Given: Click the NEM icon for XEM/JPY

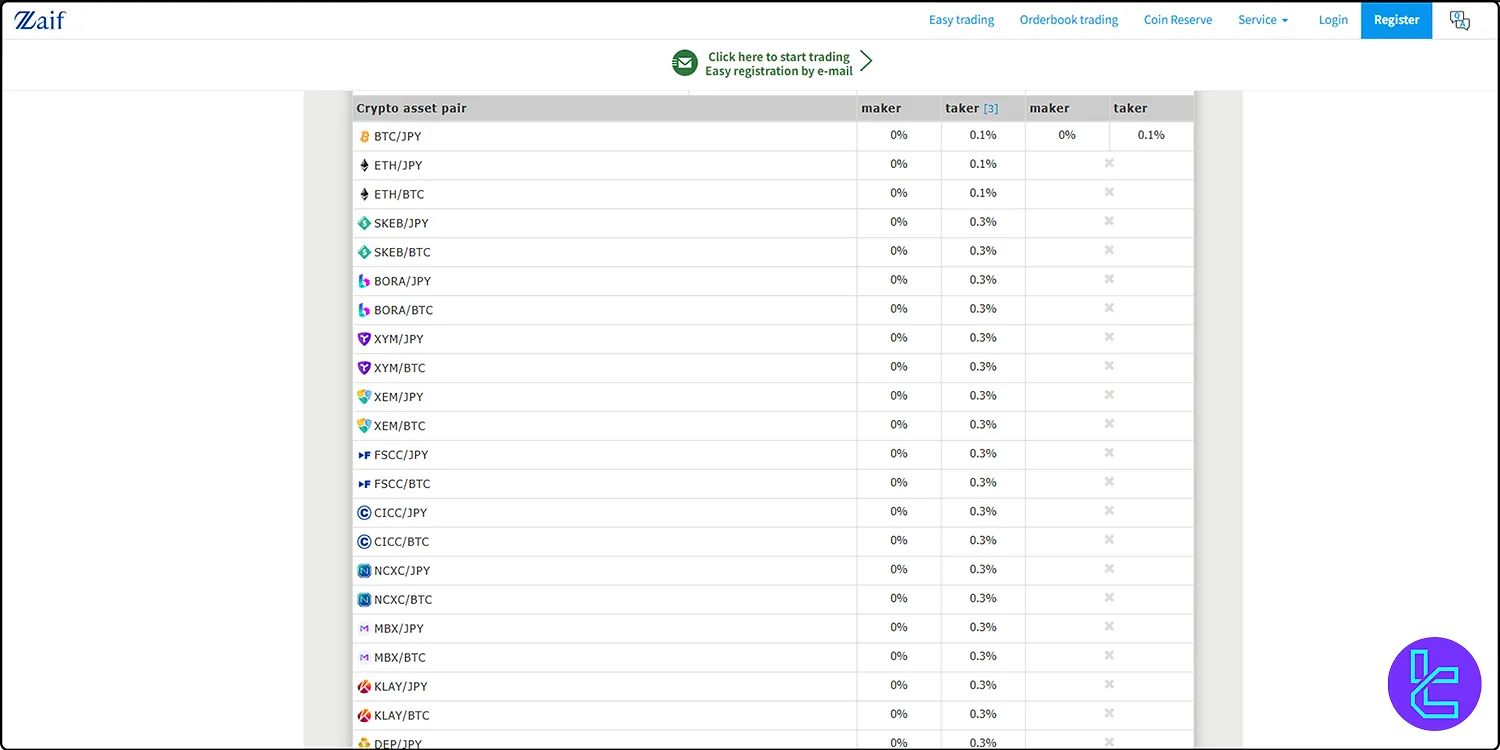Looking at the screenshot, I should [x=364, y=397].
